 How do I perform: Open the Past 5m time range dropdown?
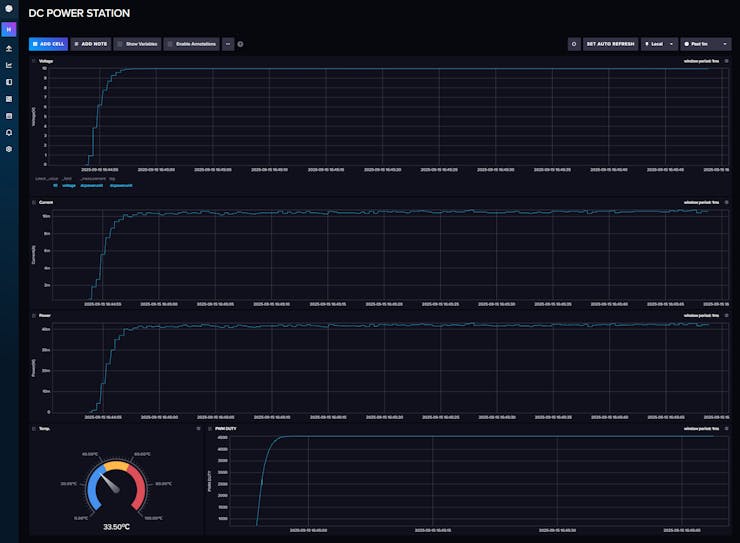coord(705,44)
